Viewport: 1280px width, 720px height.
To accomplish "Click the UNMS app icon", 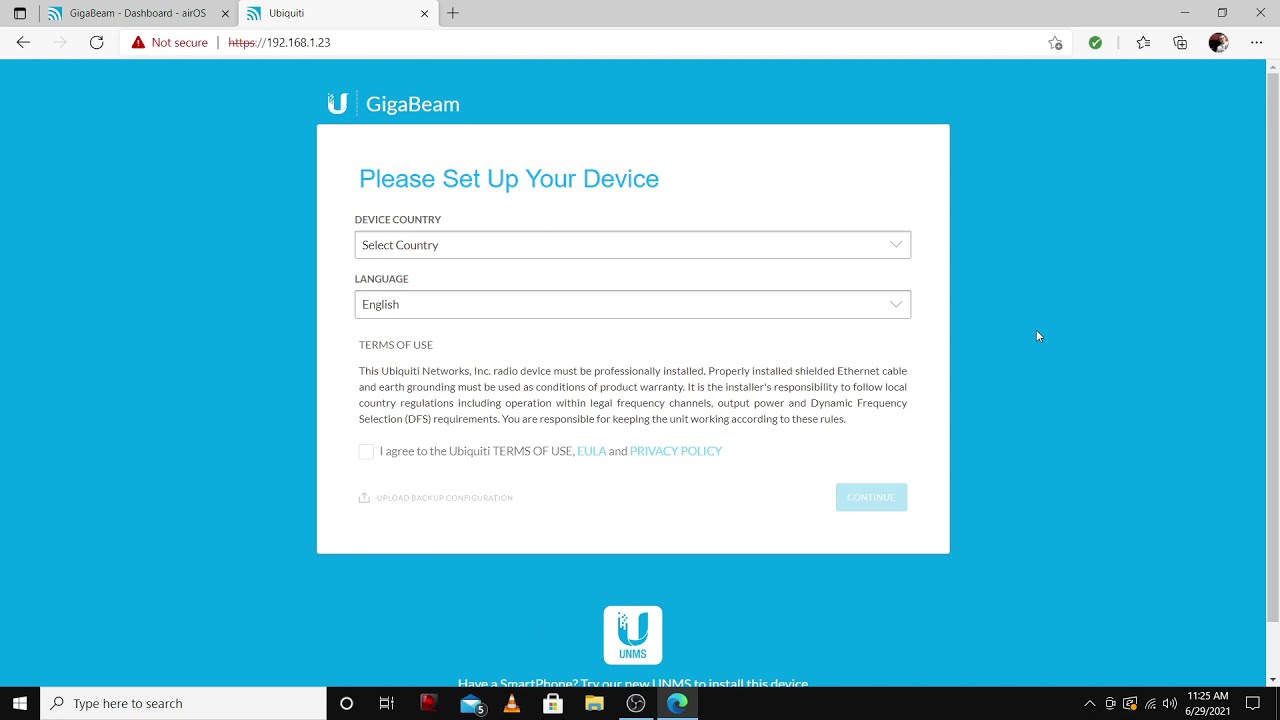I will coord(632,635).
